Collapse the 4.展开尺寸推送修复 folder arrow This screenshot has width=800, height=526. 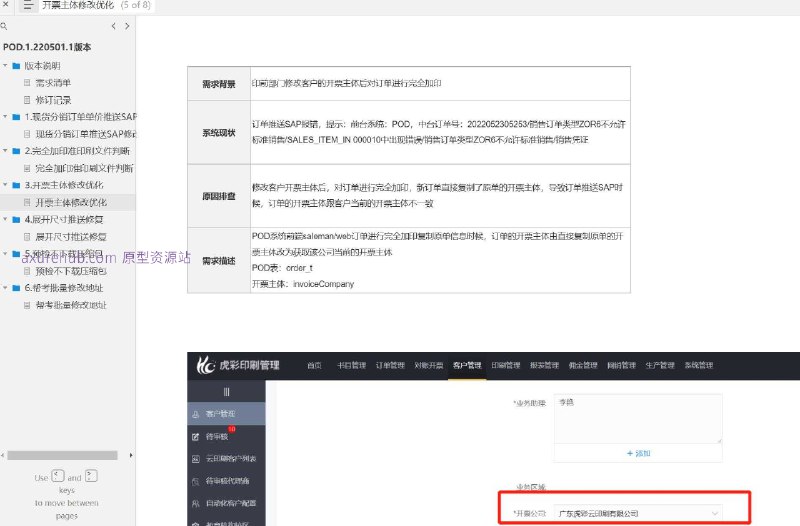click(x=5, y=219)
